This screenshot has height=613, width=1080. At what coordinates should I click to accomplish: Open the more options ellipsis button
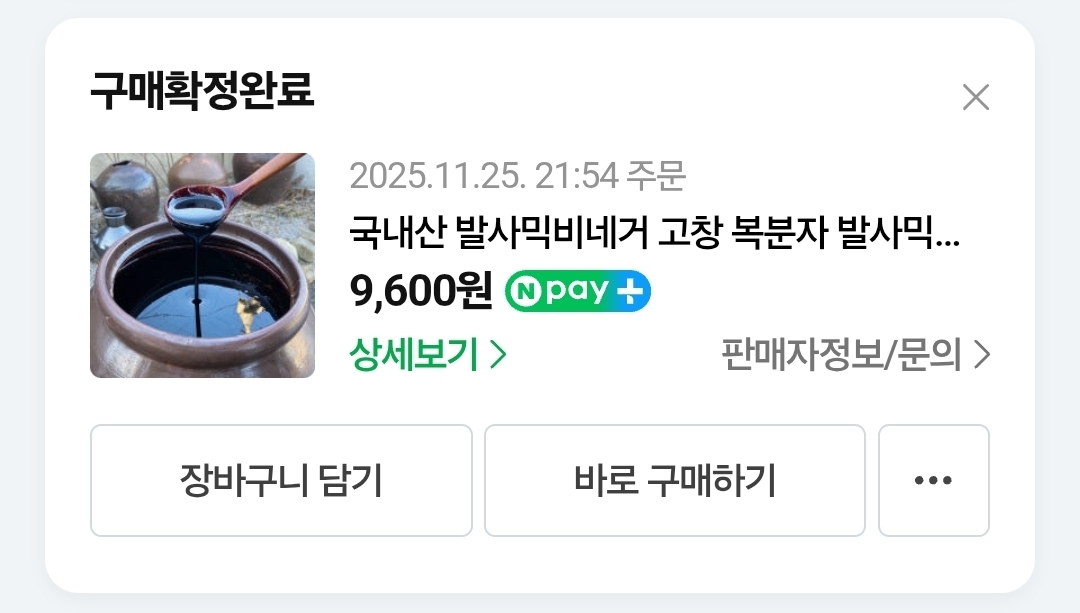point(933,480)
